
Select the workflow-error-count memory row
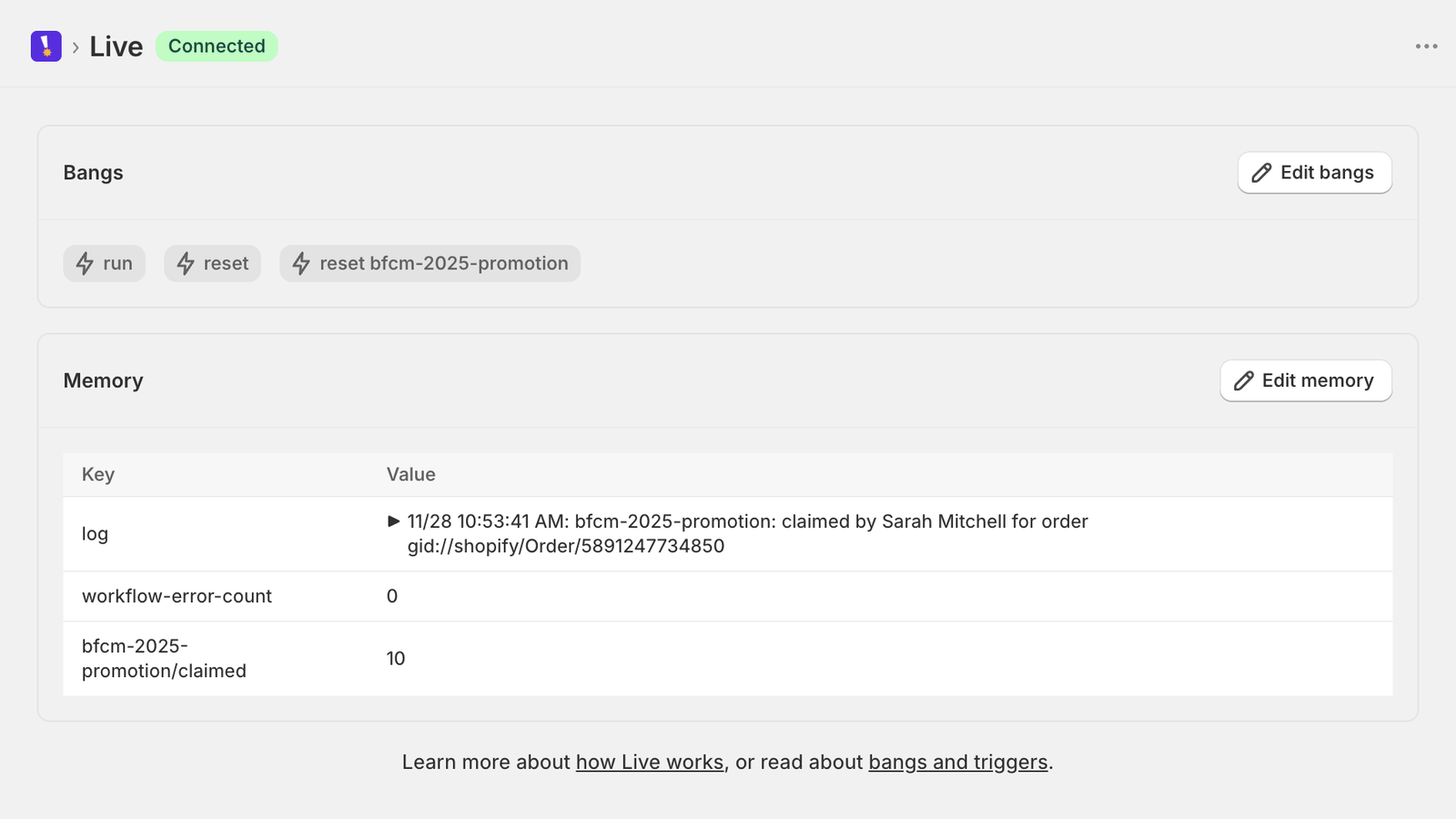click(x=728, y=597)
